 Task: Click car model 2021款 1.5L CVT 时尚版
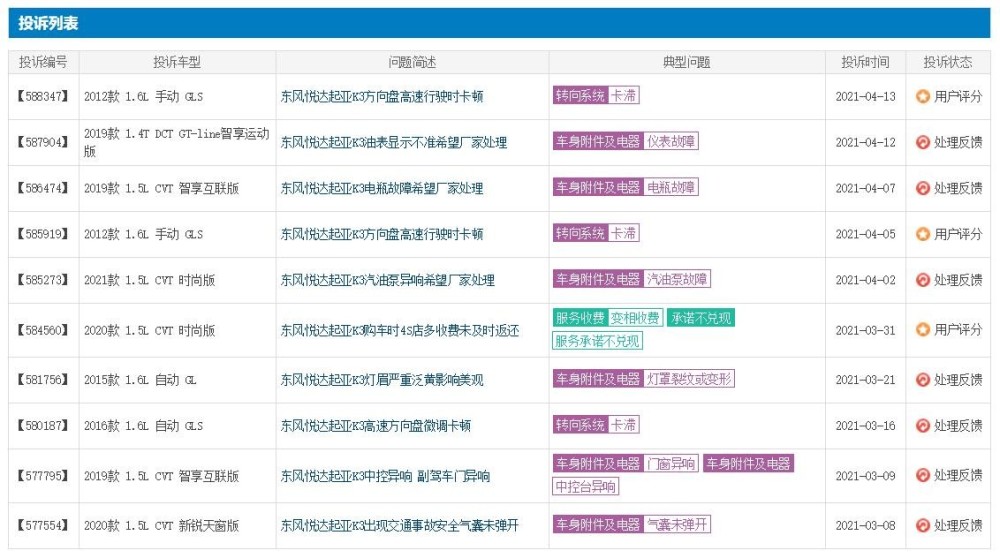pos(149,280)
